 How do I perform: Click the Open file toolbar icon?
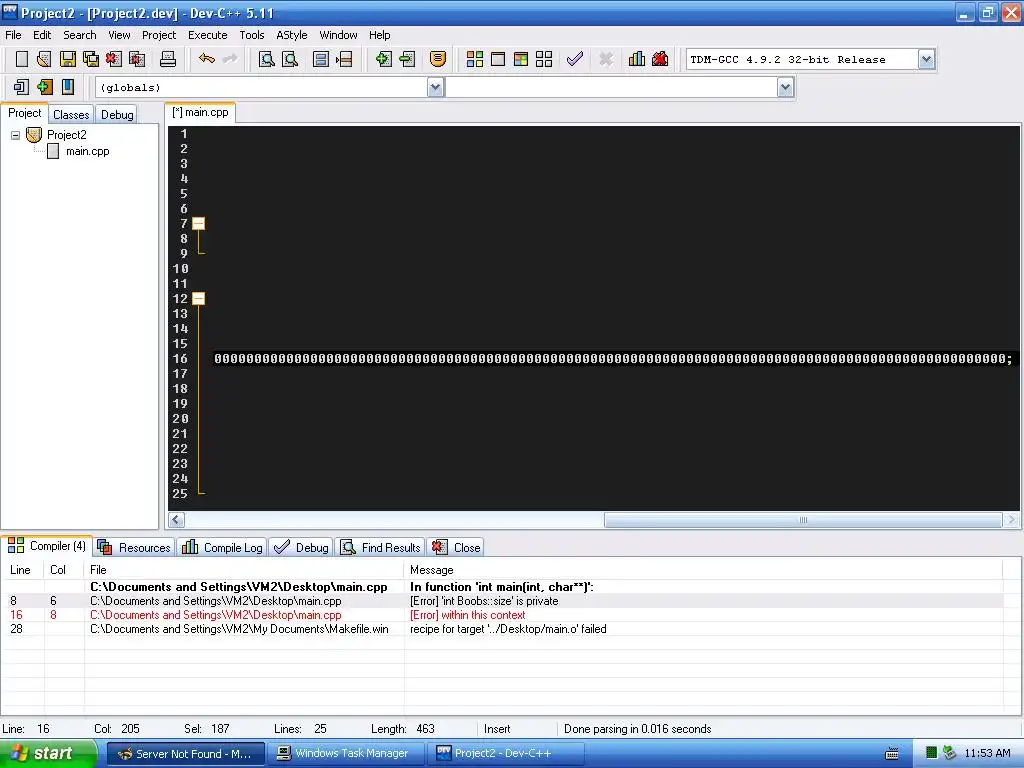[44, 59]
